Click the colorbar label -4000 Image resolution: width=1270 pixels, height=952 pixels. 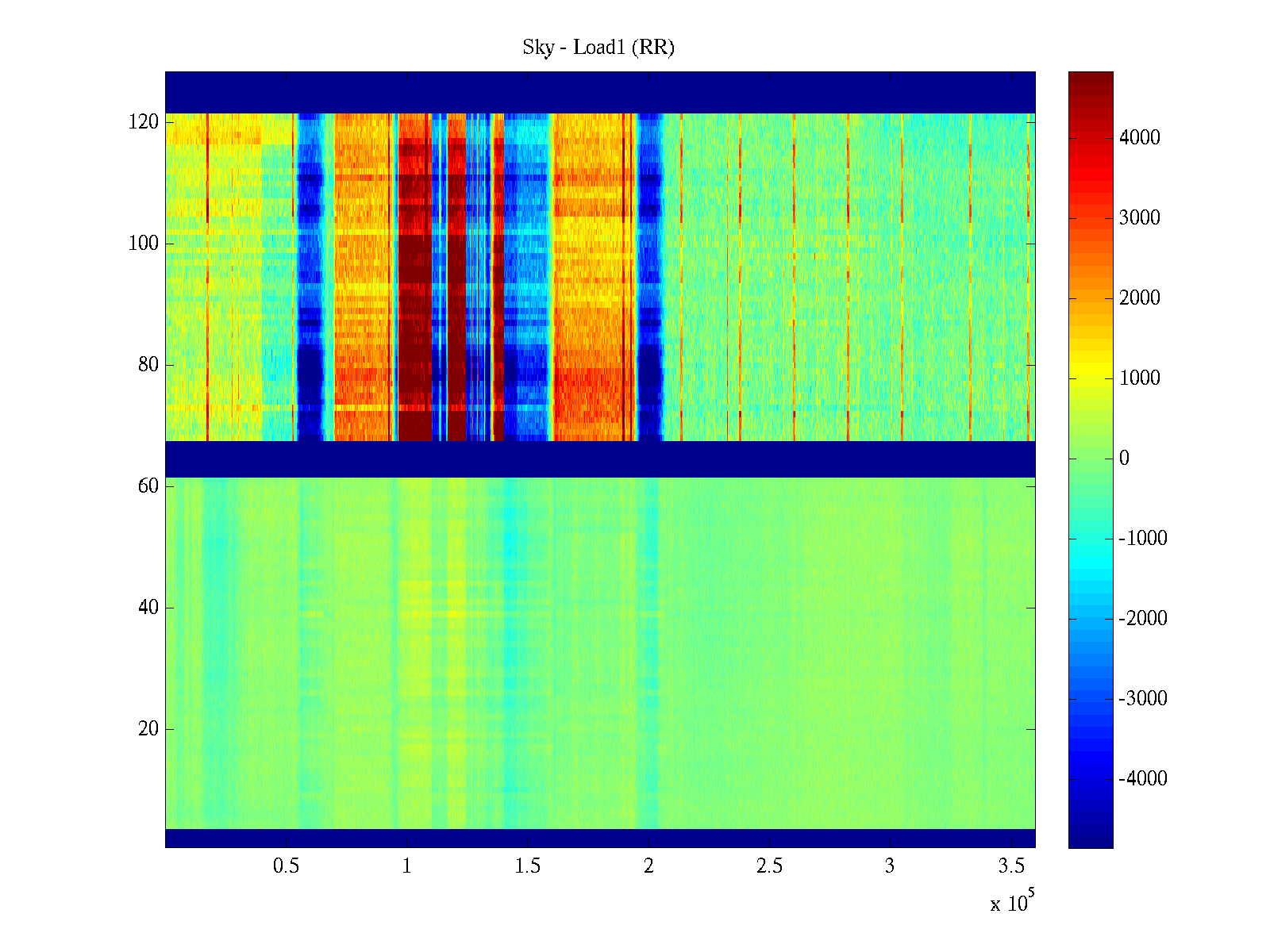[x=1143, y=779]
